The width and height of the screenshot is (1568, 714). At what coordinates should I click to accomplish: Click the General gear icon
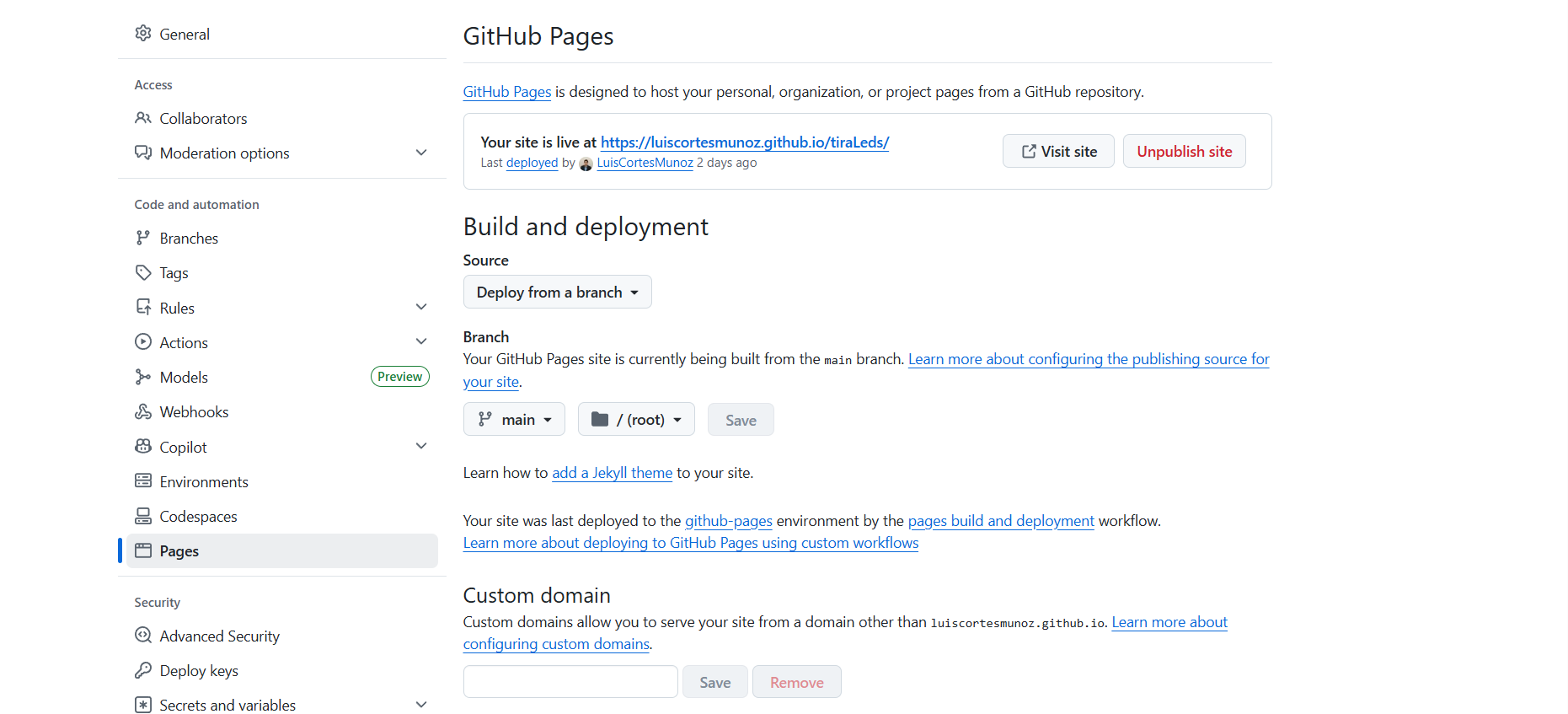[143, 34]
